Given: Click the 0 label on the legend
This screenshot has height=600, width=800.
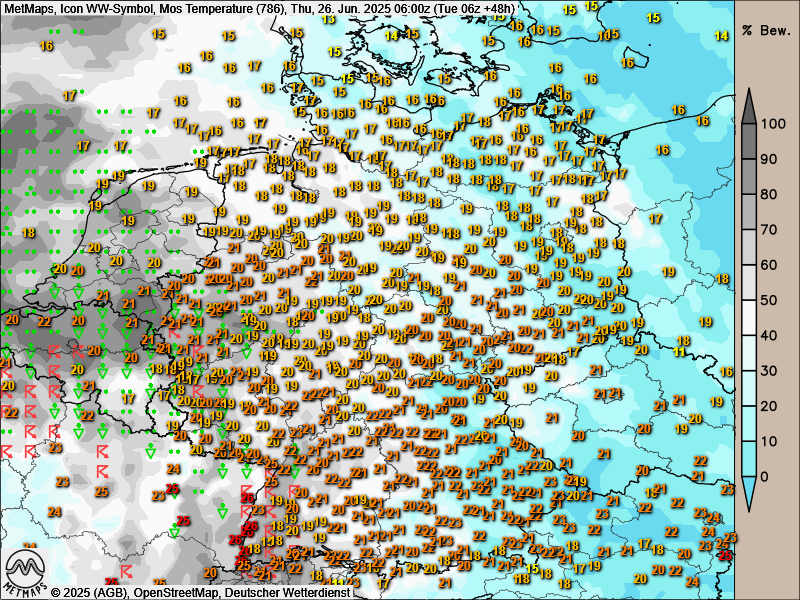Looking at the screenshot, I should coord(765,476).
